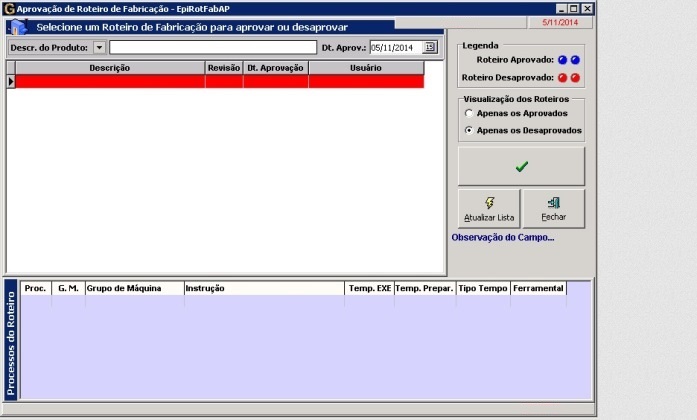Screen dimensions: 697x420
Task: Open the Dt. Aprov. calendar picker icon
Action: [429, 47]
